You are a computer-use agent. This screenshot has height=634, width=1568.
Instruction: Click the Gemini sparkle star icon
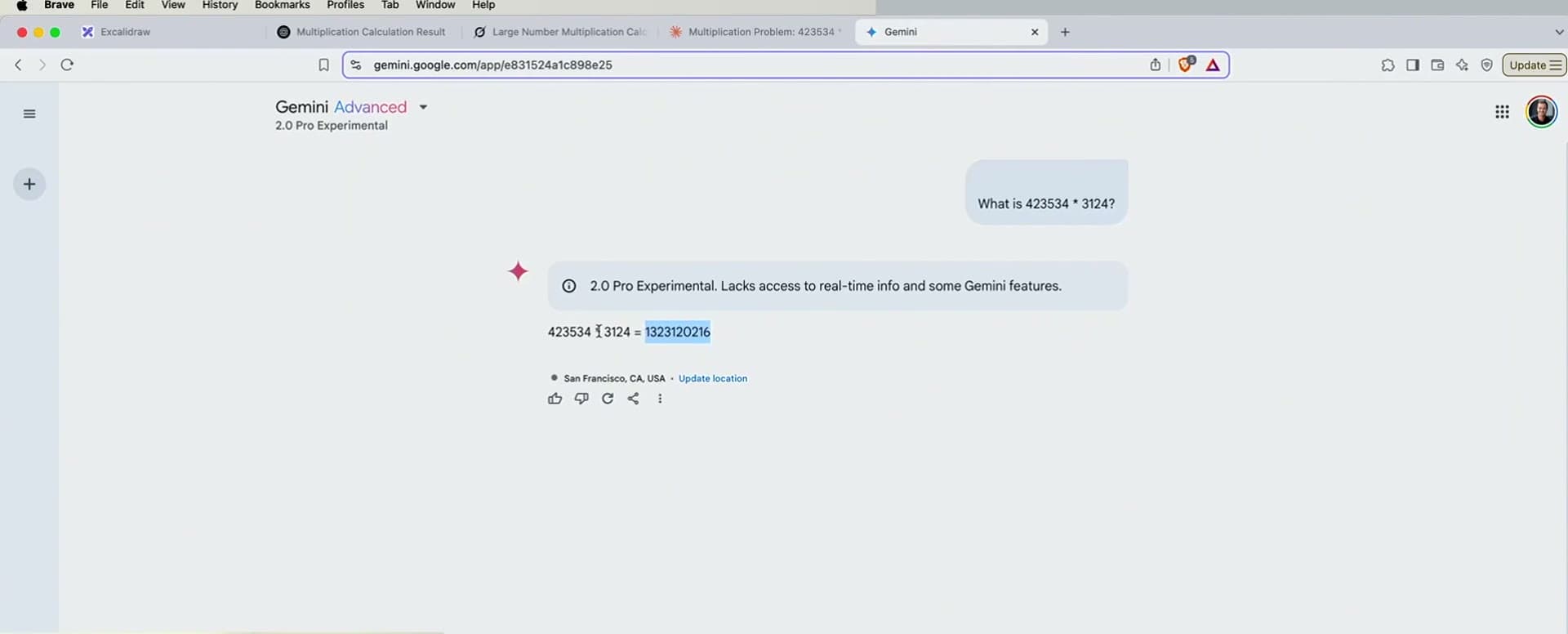518,271
